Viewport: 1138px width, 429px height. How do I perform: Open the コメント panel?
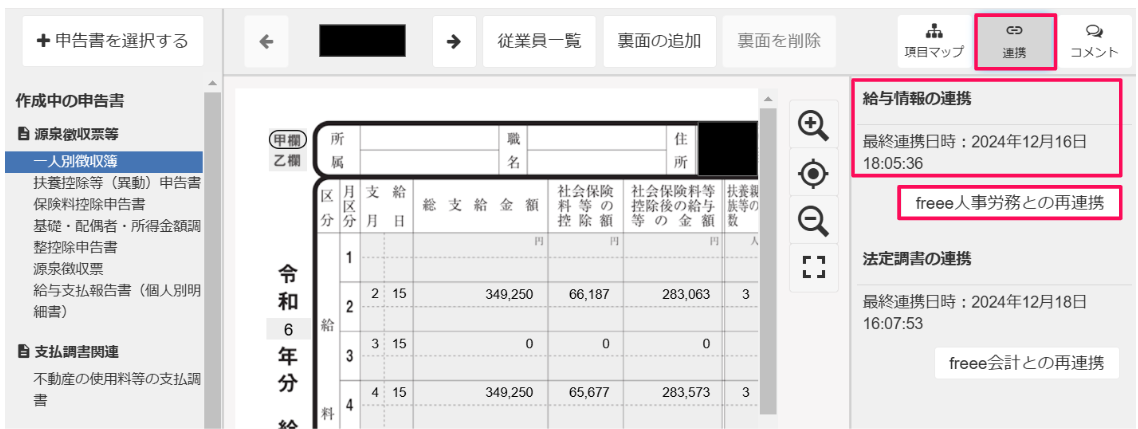(1094, 41)
